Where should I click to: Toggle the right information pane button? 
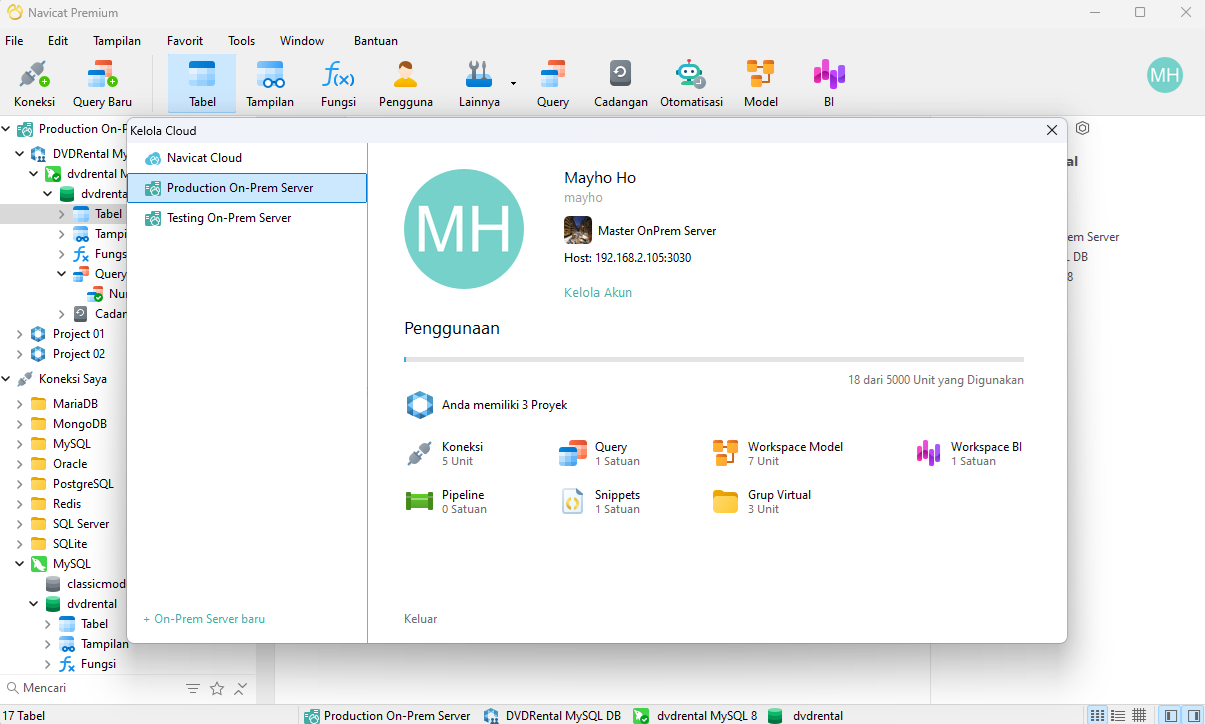(x=1192, y=715)
